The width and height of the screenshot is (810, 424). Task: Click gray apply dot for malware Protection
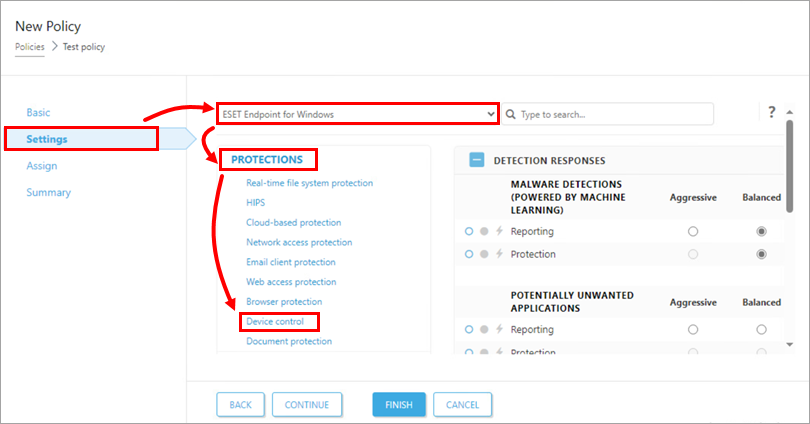click(484, 254)
